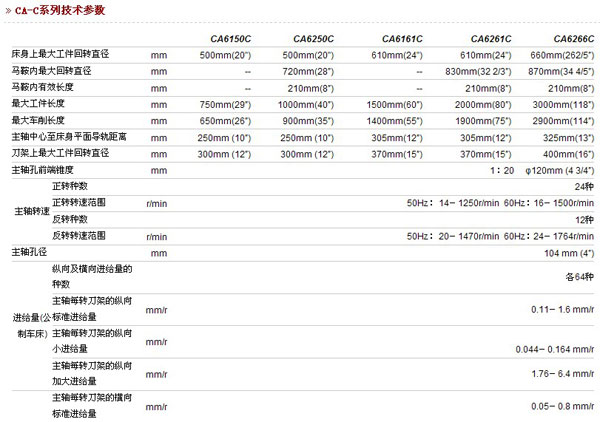Click 370mm(15") under CA6261C
The height and width of the screenshot is (422, 600).
pos(486,155)
